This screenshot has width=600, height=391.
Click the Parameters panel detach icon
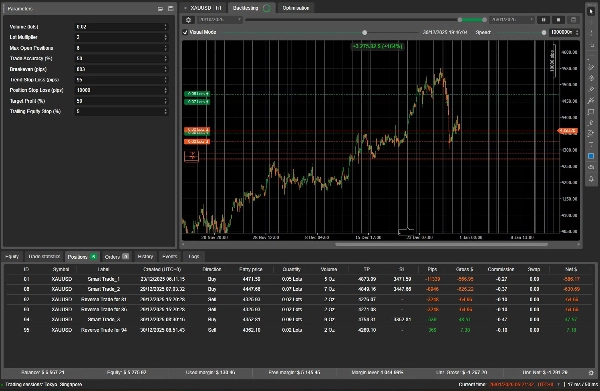[160, 8]
